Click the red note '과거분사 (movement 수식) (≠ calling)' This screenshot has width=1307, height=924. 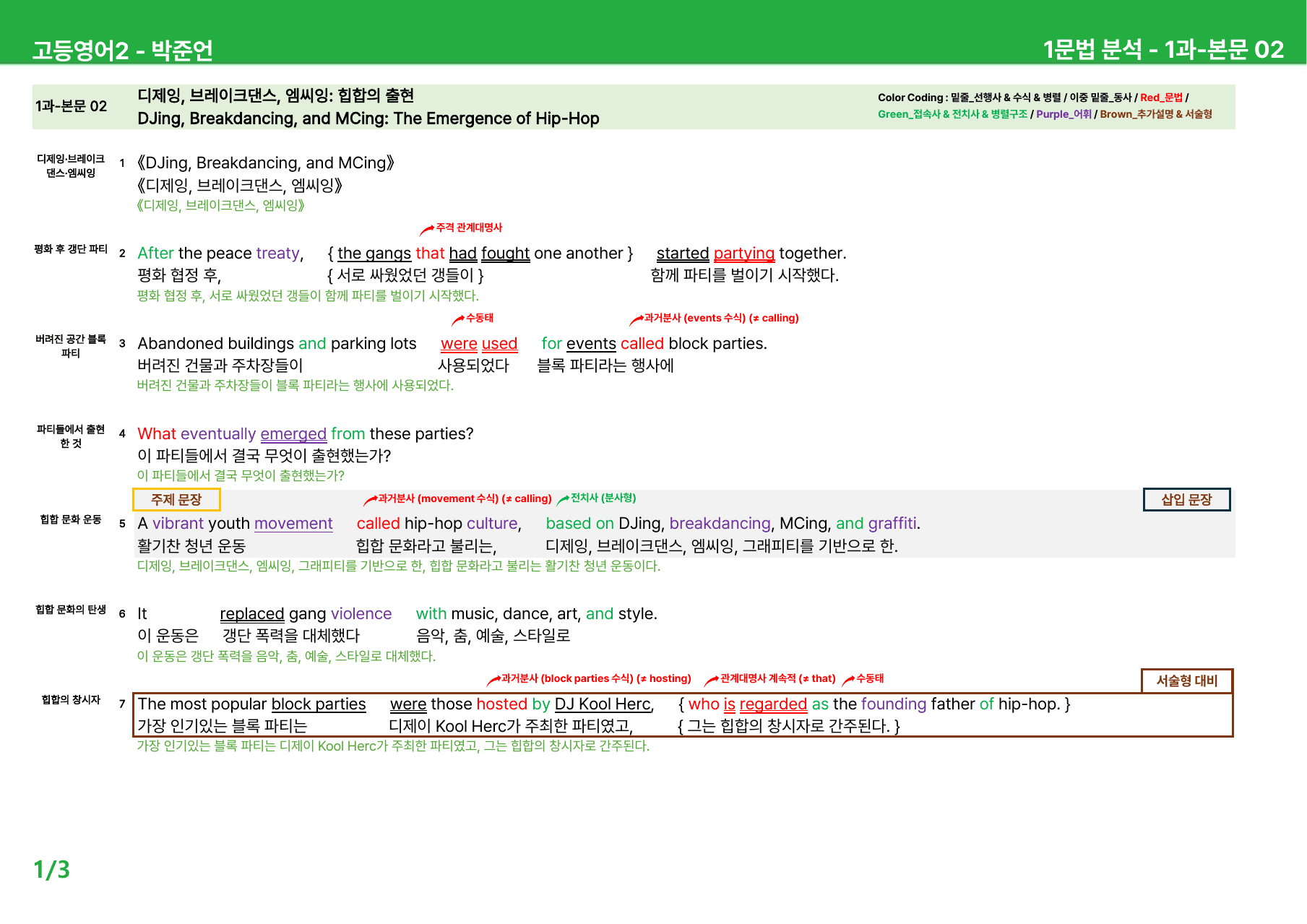click(465, 498)
